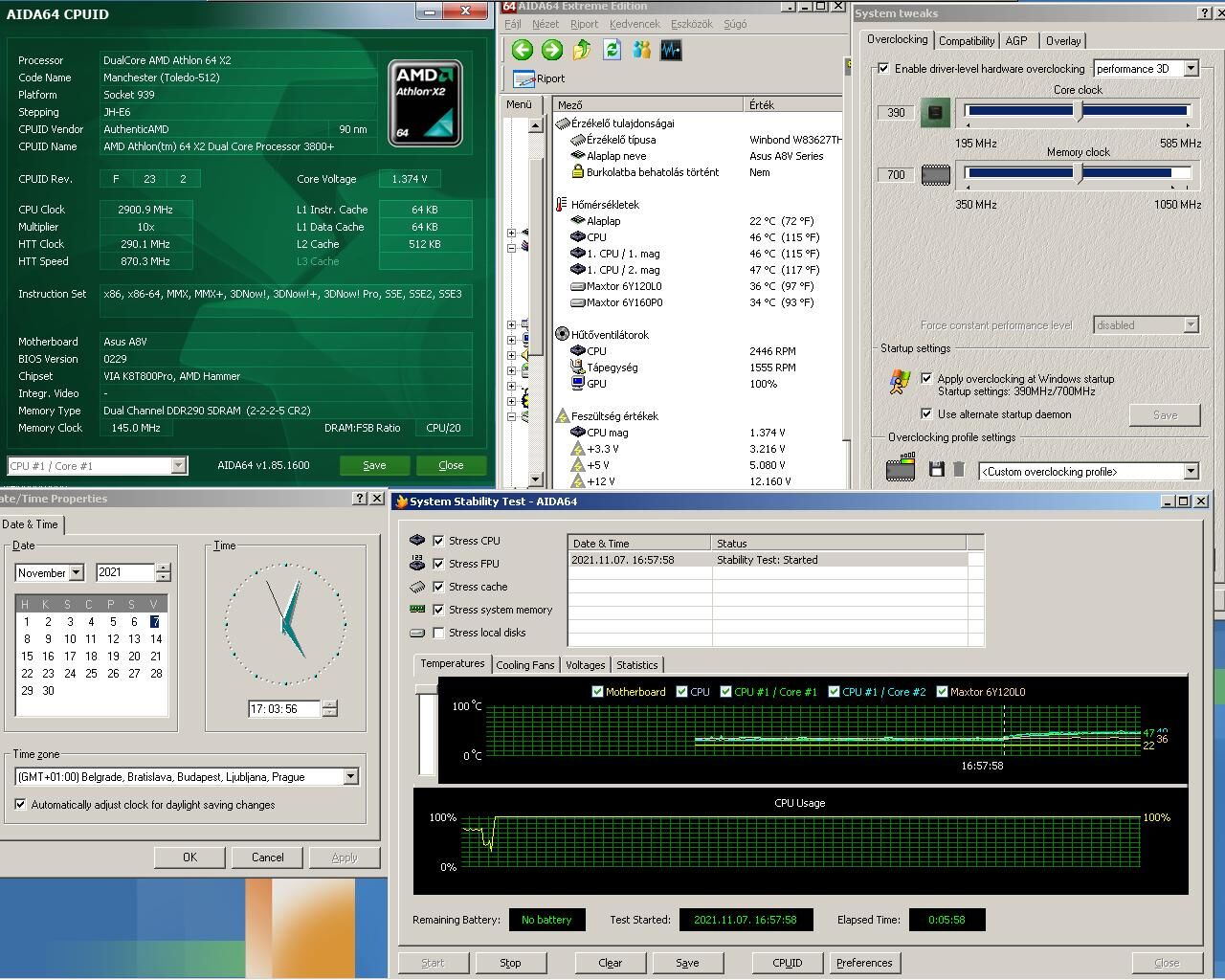Viewport: 1225px width, 980px height.
Task: Open the stability test waveform toolbar icon
Action: (x=671, y=50)
